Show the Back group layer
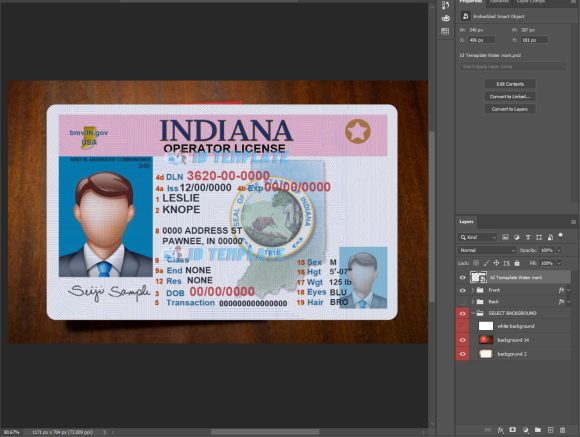Image resolution: width=580 pixels, height=437 pixels. click(462, 302)
